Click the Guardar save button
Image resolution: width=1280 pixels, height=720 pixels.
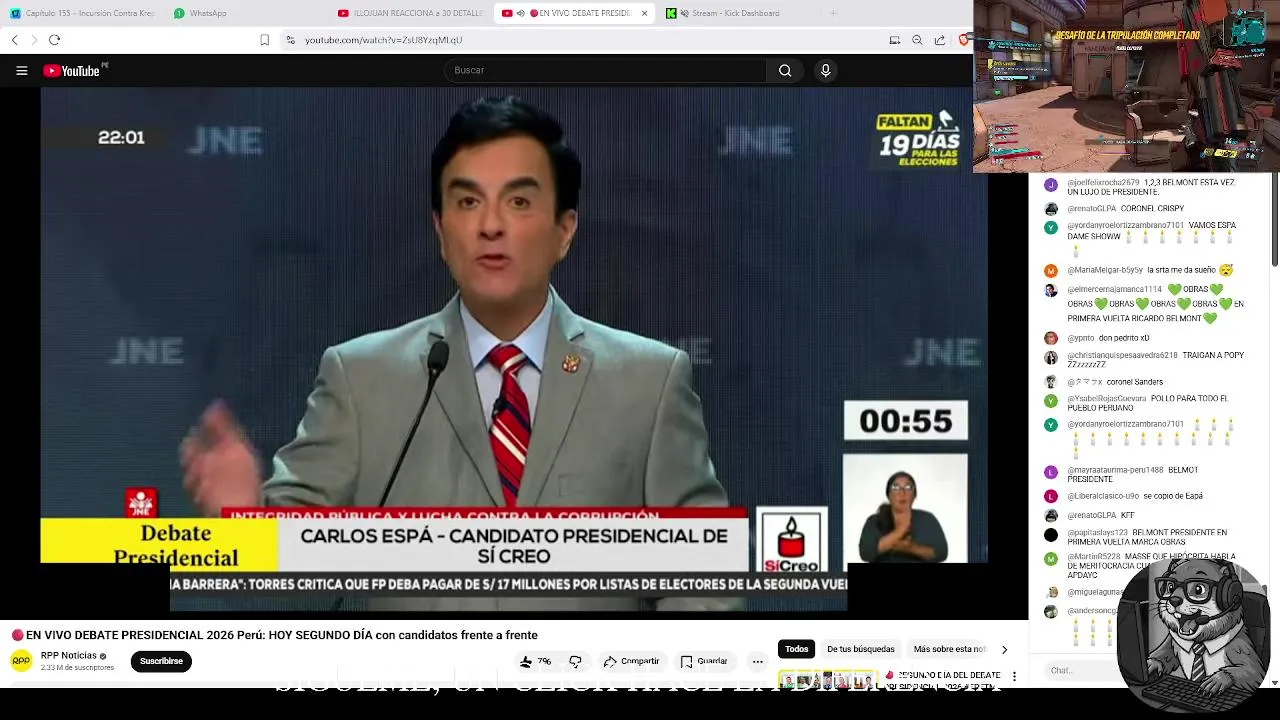[x=704, y=661]
